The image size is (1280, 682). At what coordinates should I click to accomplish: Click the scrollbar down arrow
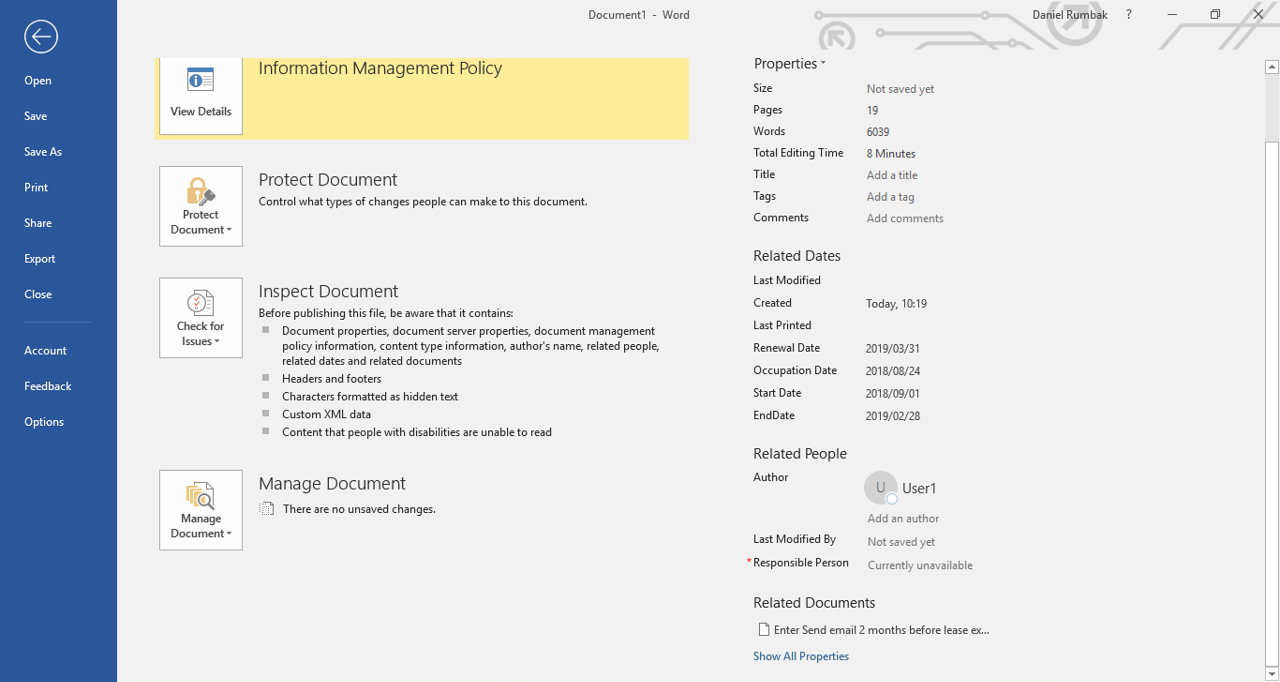point(1272,674)
